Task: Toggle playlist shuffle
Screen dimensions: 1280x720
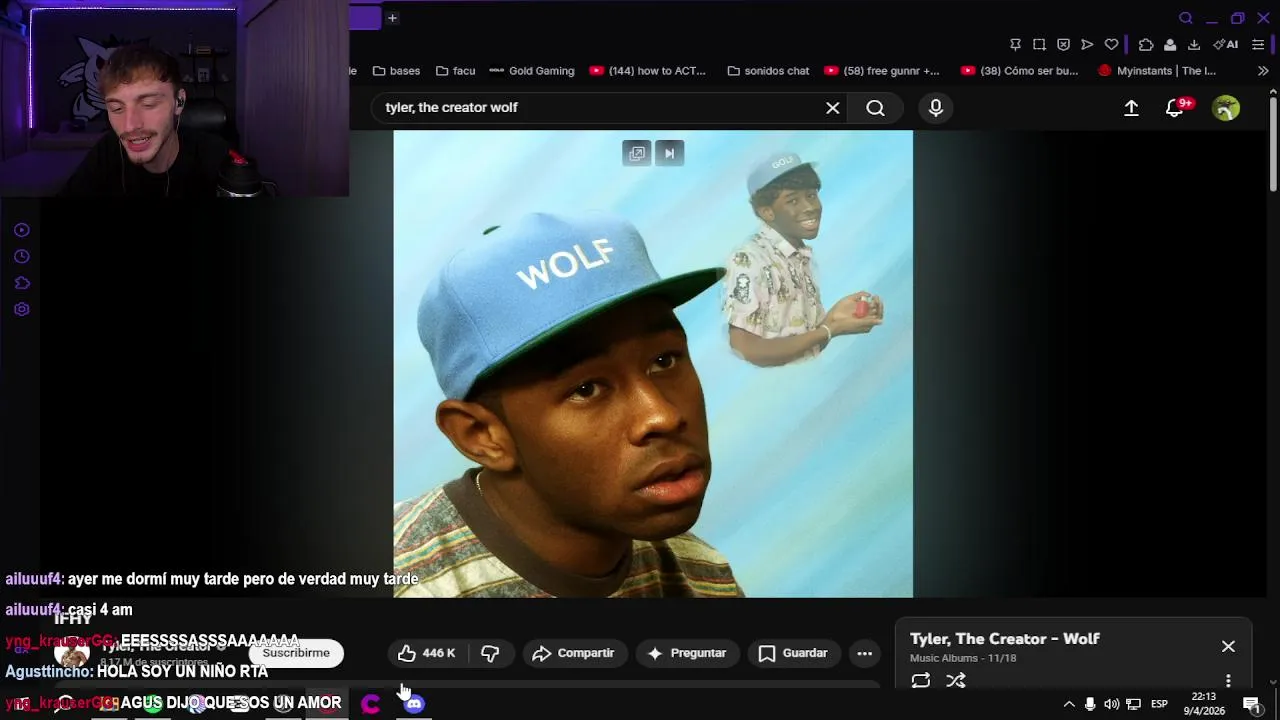Action: (x=956, y=681)
